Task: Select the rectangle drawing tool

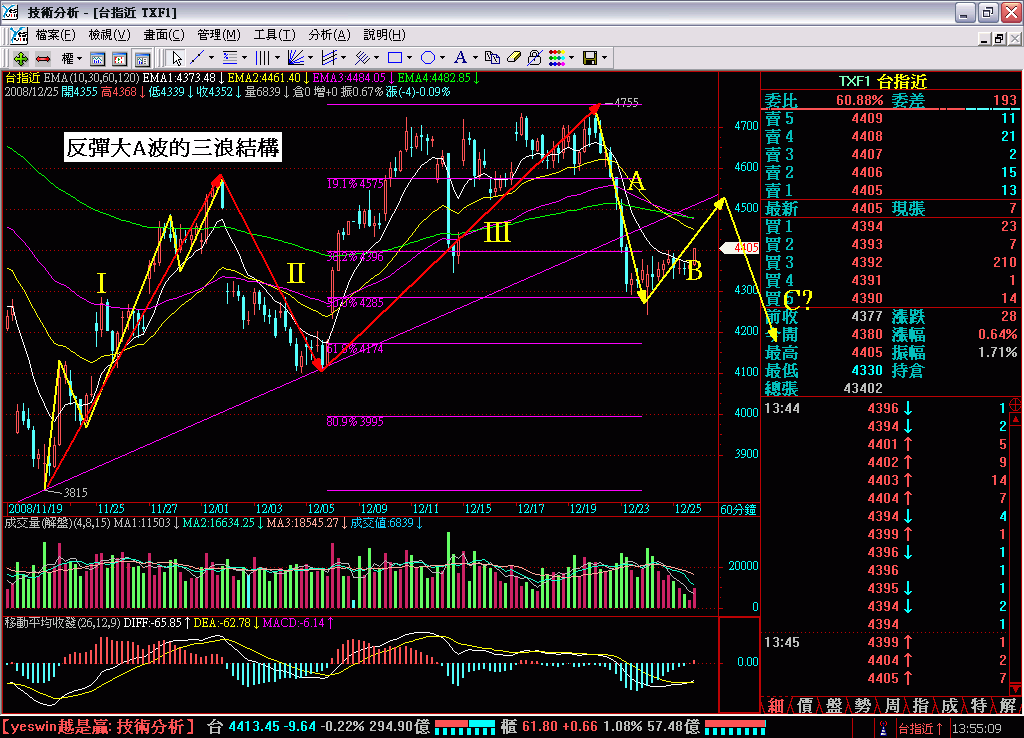Action: point(395,58)
